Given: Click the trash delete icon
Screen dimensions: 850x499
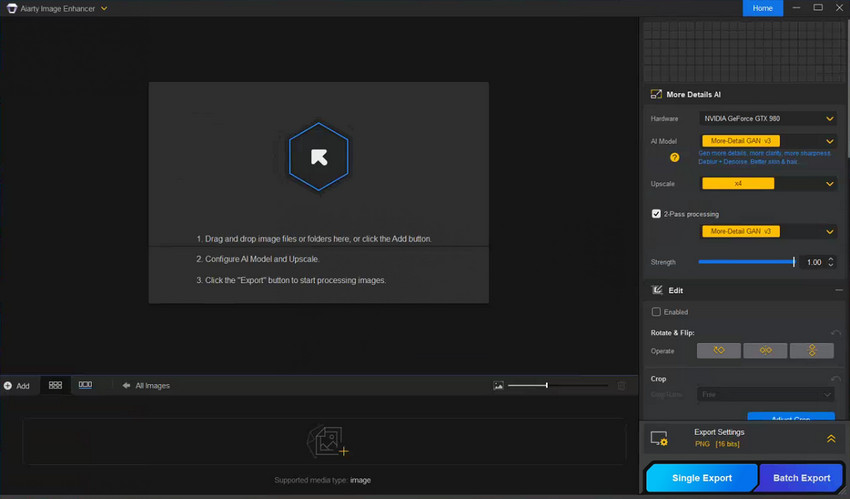Looking at the screenshot, I should pos(621,386).
